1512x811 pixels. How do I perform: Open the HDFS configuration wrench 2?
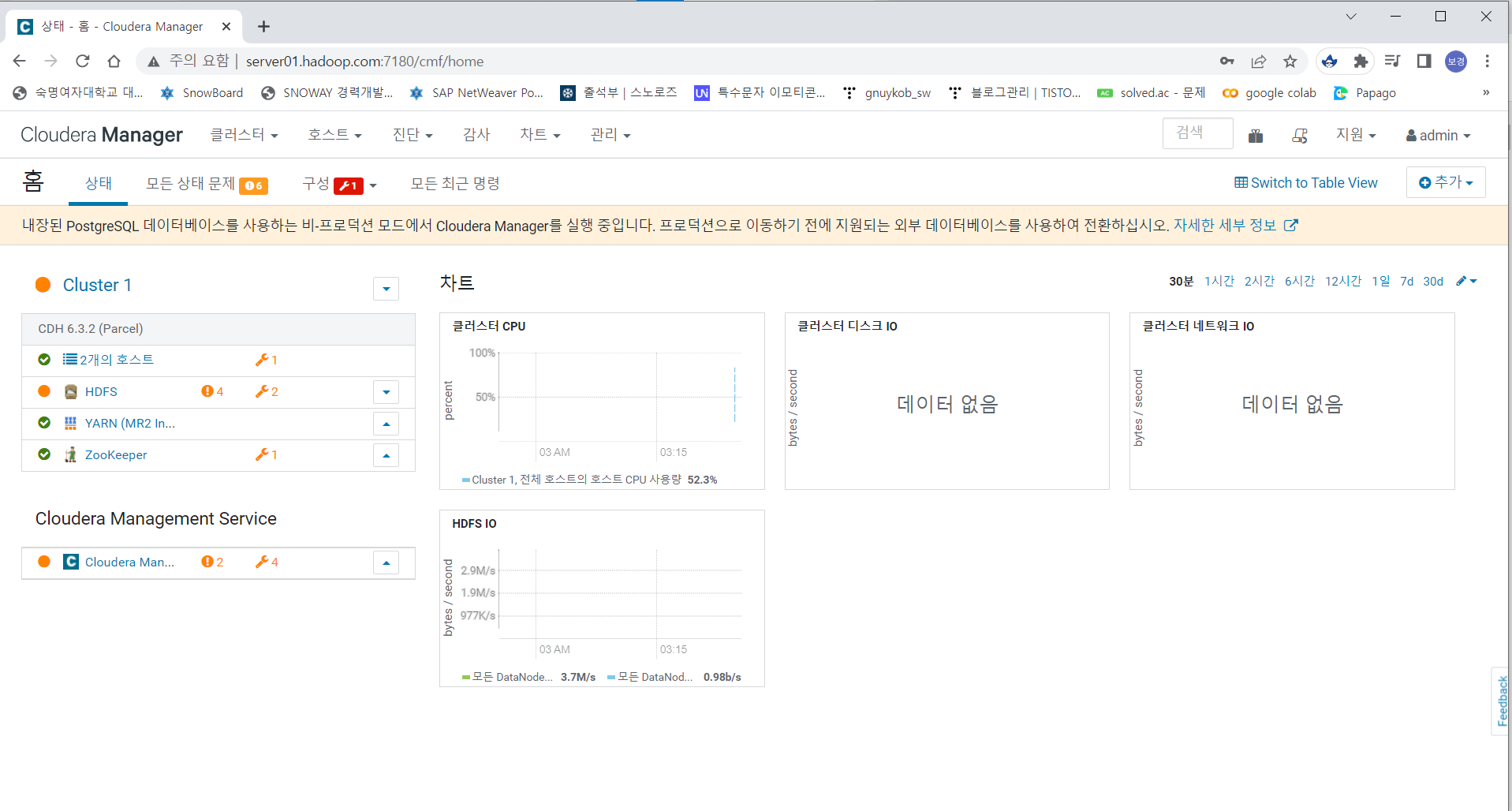[x=267, y=391]
